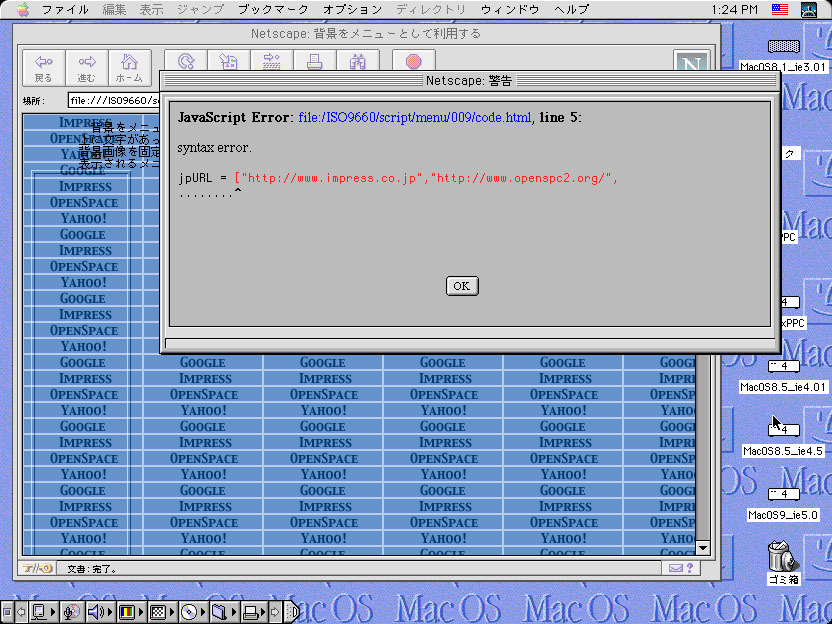Click the Netscape N logo
This screenshot has width=832, height=624.
[x=691, y=61]
